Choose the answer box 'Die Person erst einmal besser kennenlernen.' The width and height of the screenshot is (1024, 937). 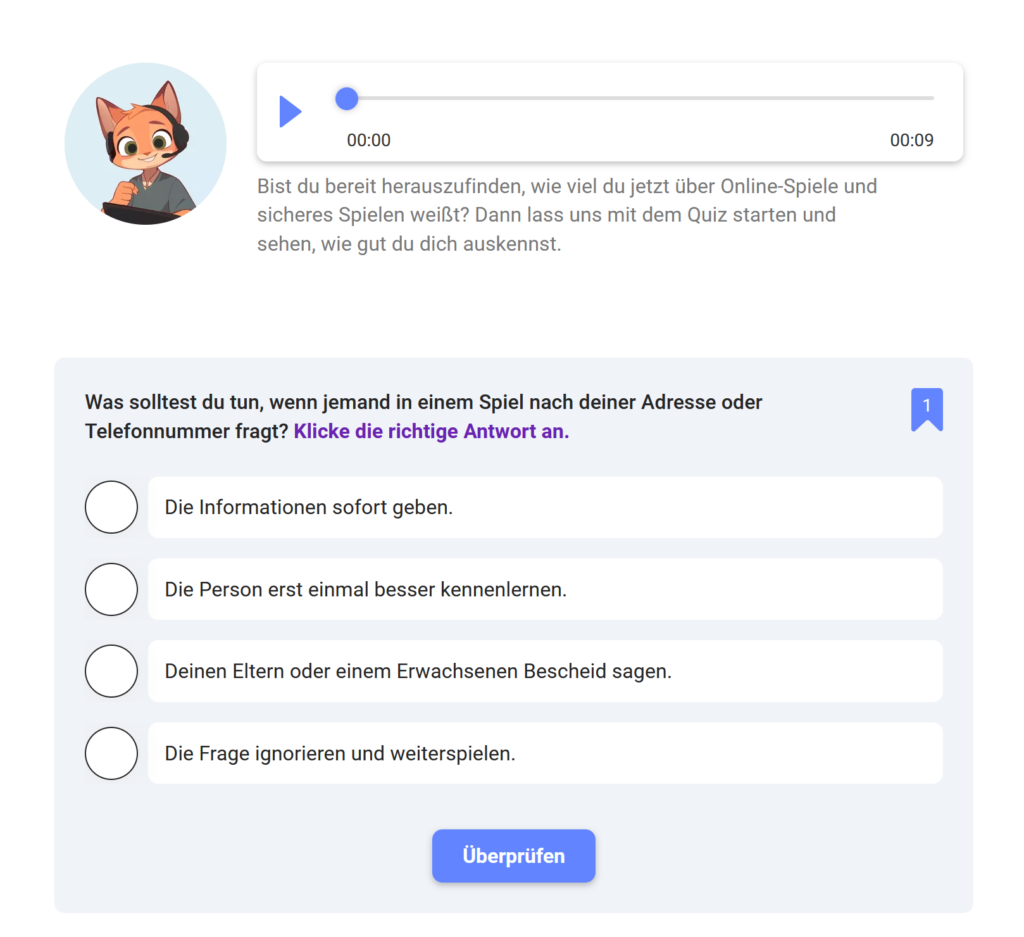pyautogui.click(x=545, y=590)
